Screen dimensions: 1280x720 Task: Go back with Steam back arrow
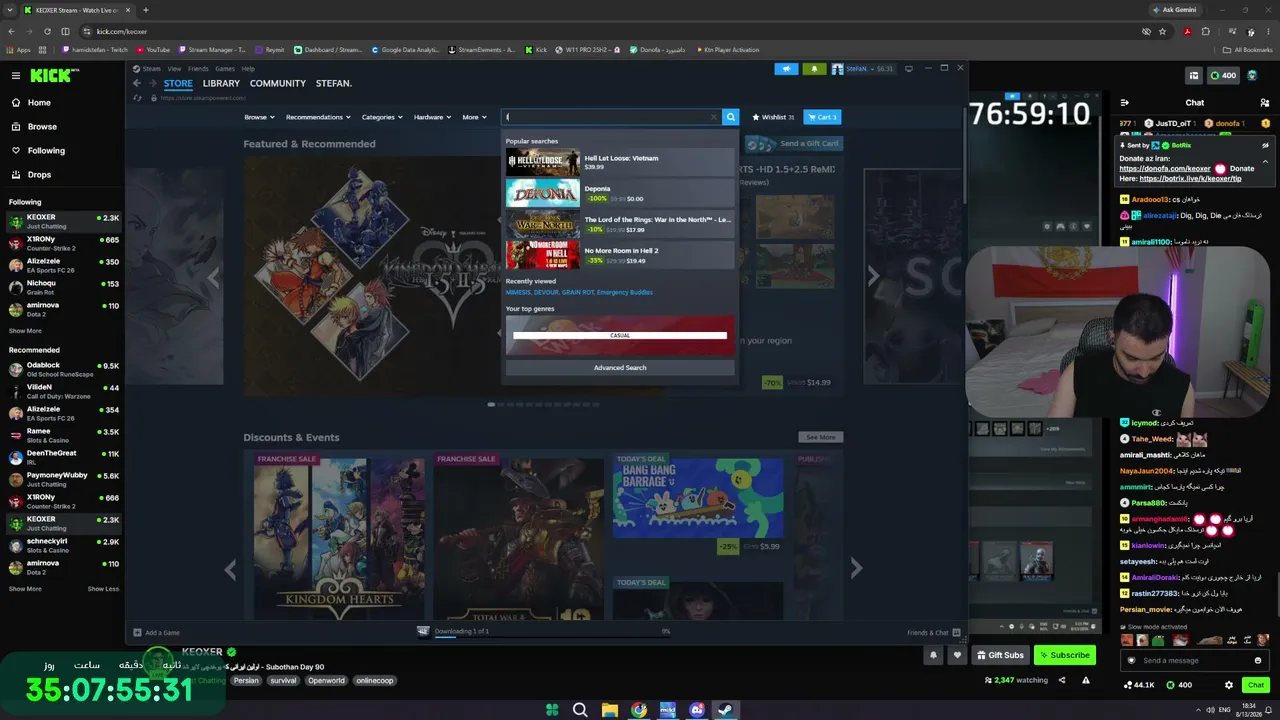tap(137, 83)
